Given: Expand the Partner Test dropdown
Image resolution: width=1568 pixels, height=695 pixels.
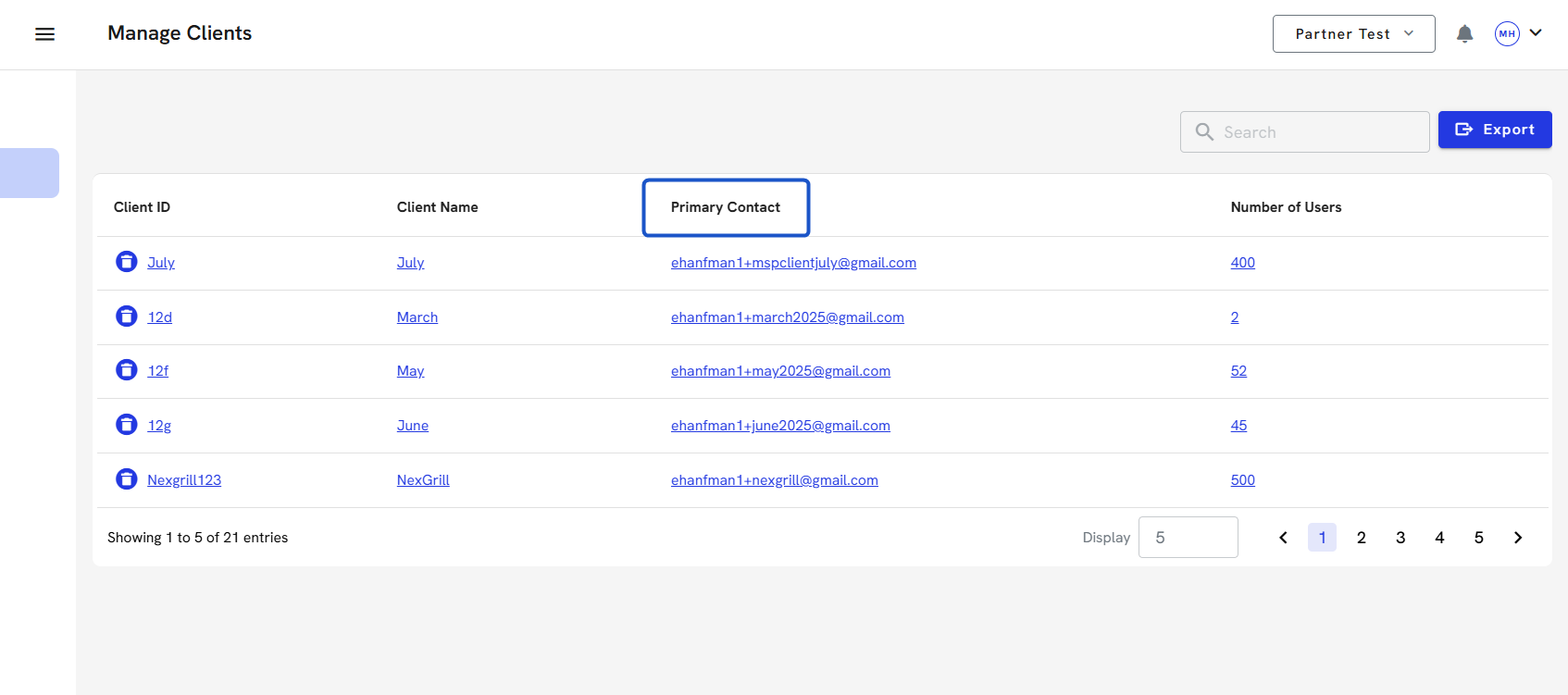Looking at the screenshot, I should (x=1353, y=34).
